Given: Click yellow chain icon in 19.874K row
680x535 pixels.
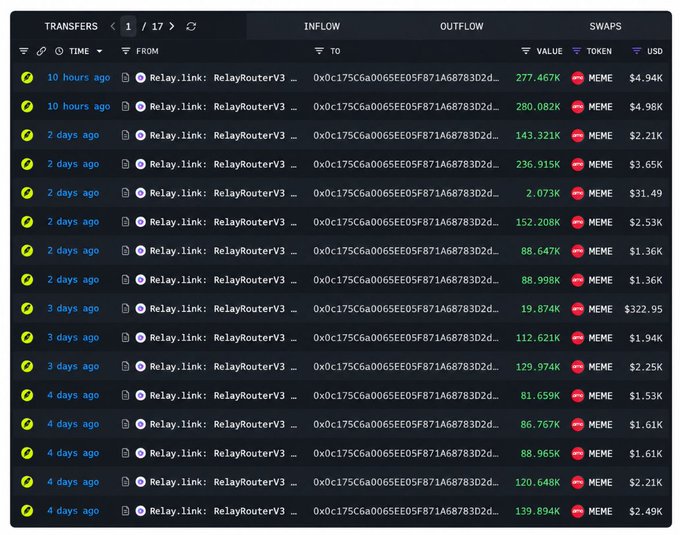Looking at the screenshot, I should (27, 309).
